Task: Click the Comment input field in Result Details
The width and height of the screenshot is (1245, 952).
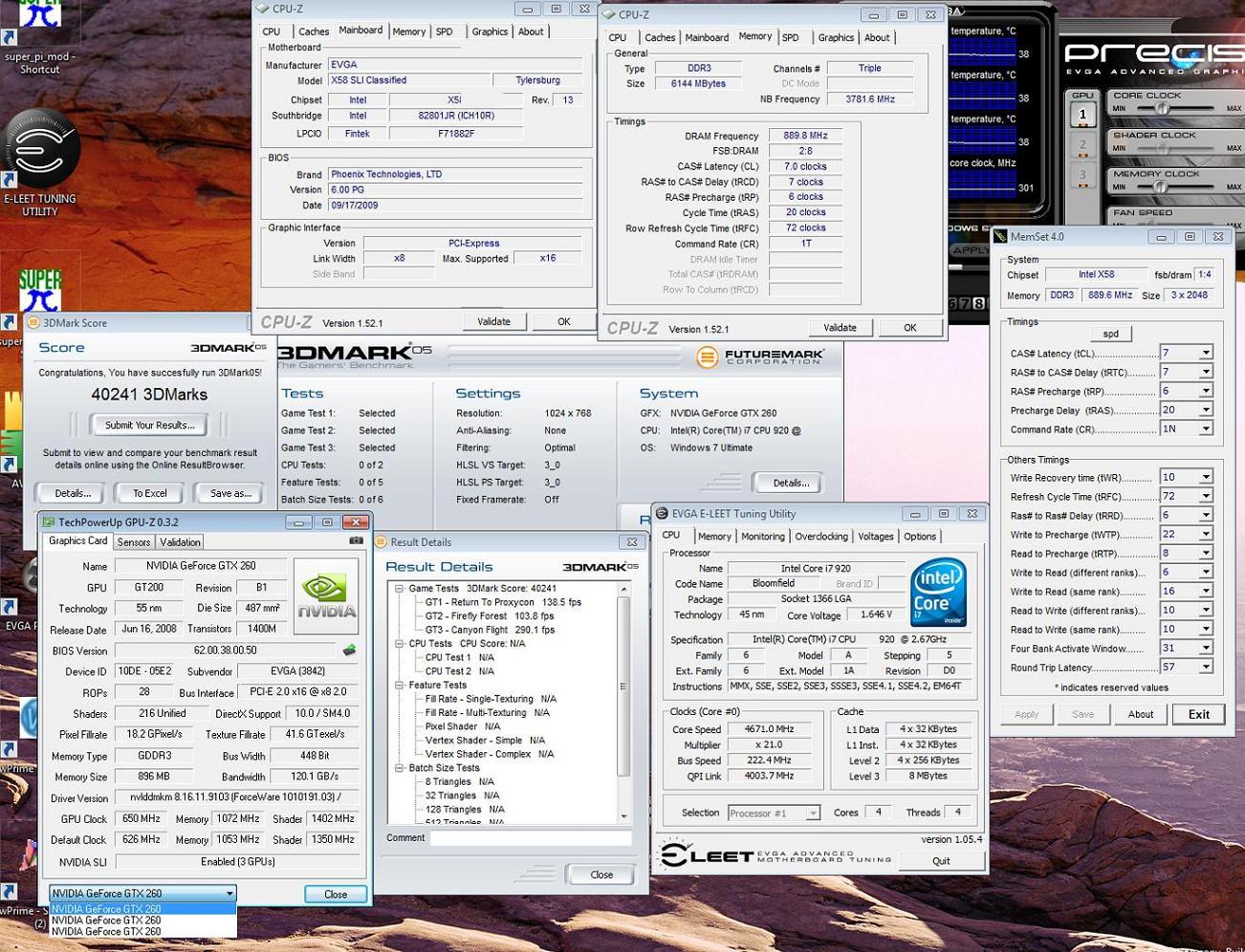Action: 531,838
